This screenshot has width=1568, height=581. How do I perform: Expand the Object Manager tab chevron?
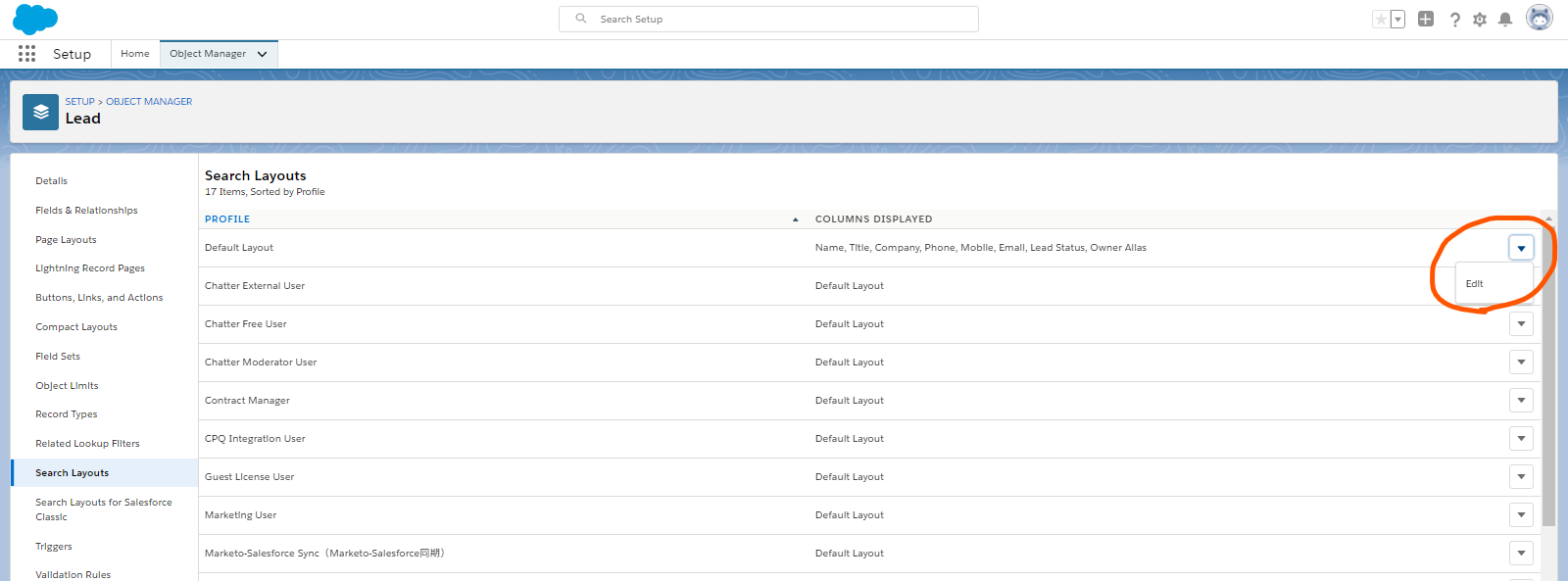coord(262,54)
